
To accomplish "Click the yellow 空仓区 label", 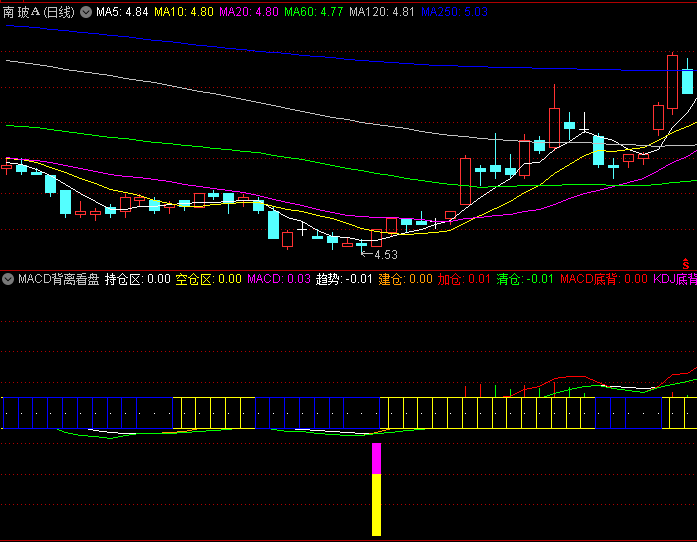I will click(209, 279).
